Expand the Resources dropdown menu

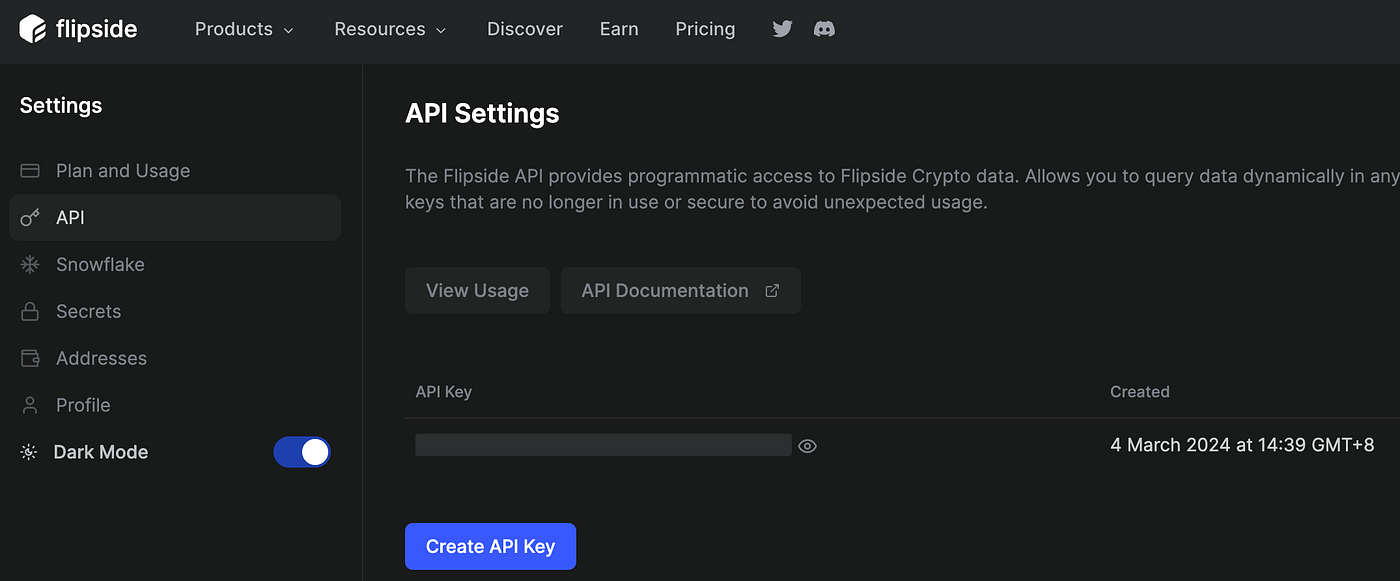point(390,29)
